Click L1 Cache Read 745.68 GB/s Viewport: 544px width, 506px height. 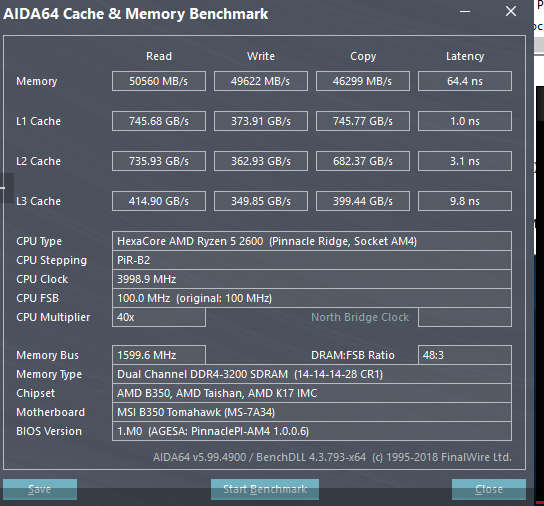pyautogui.click(x=159, y=121)
